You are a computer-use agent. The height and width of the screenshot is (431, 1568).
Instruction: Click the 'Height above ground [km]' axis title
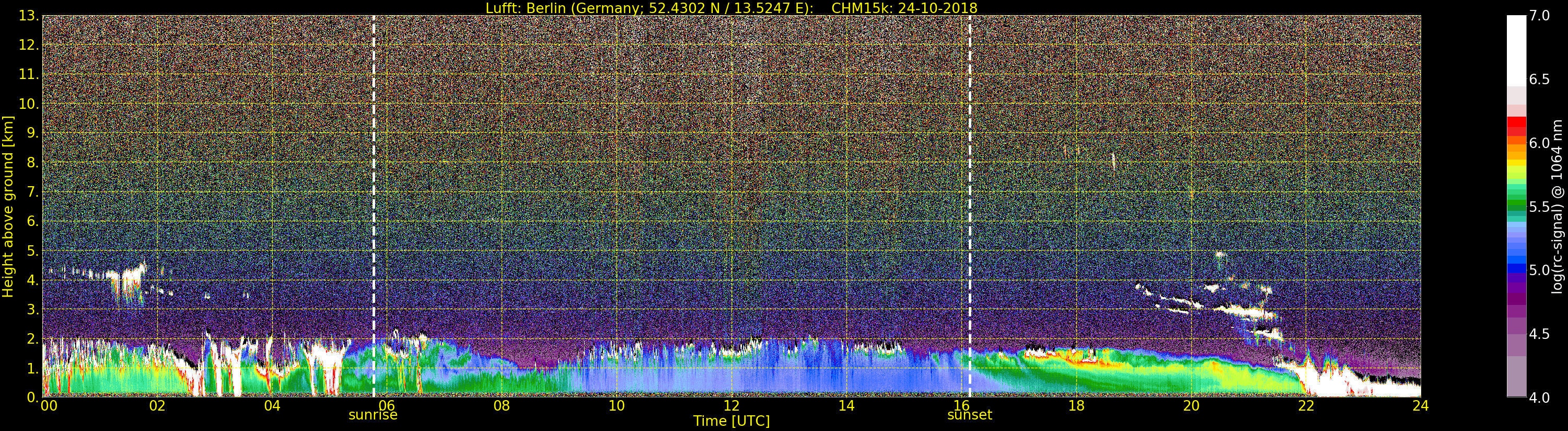(8, 207)
